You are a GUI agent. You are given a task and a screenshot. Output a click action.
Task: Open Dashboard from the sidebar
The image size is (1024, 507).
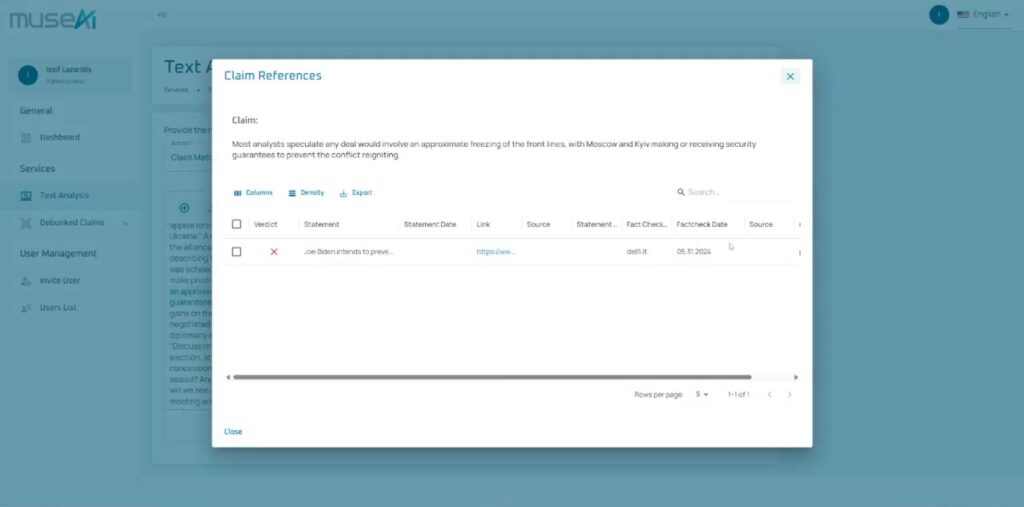coord(60,137)
